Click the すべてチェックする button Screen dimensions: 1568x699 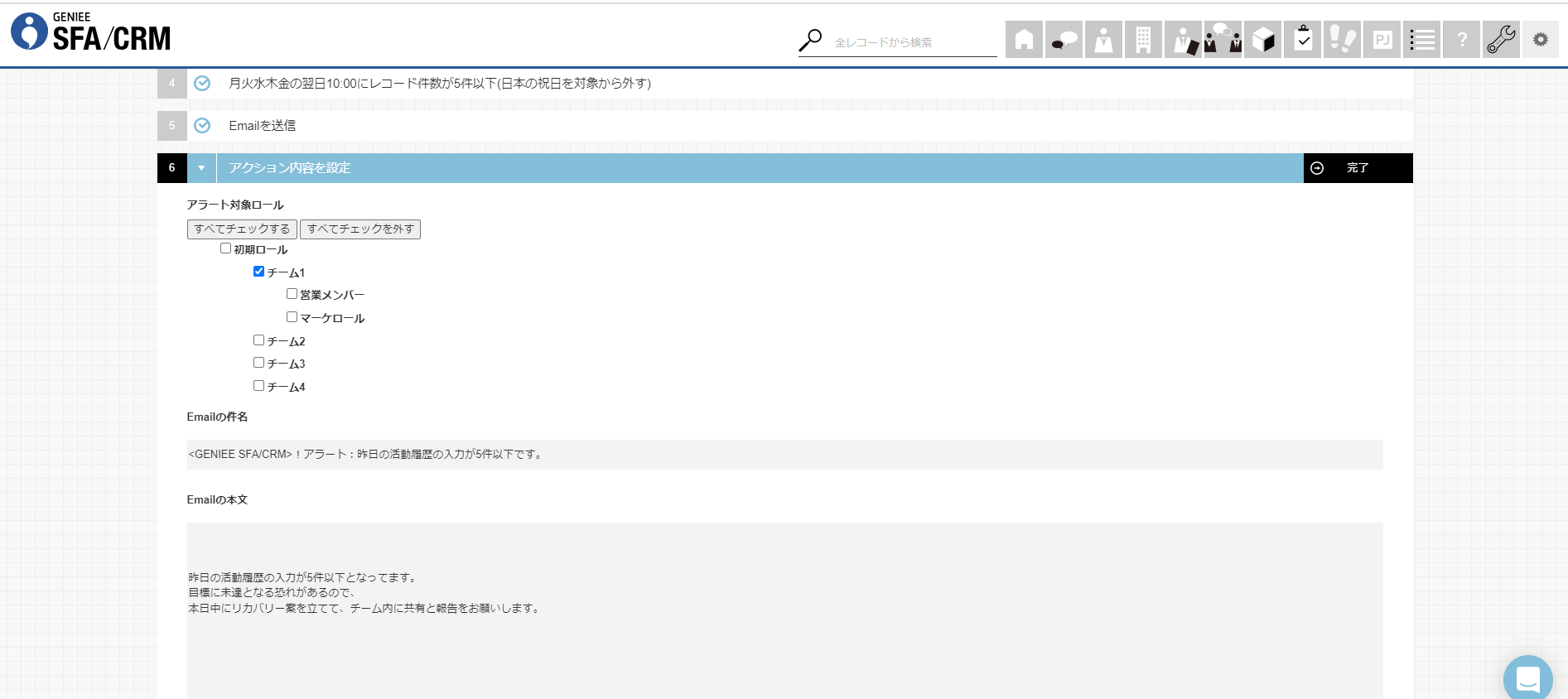pos(242,229)
